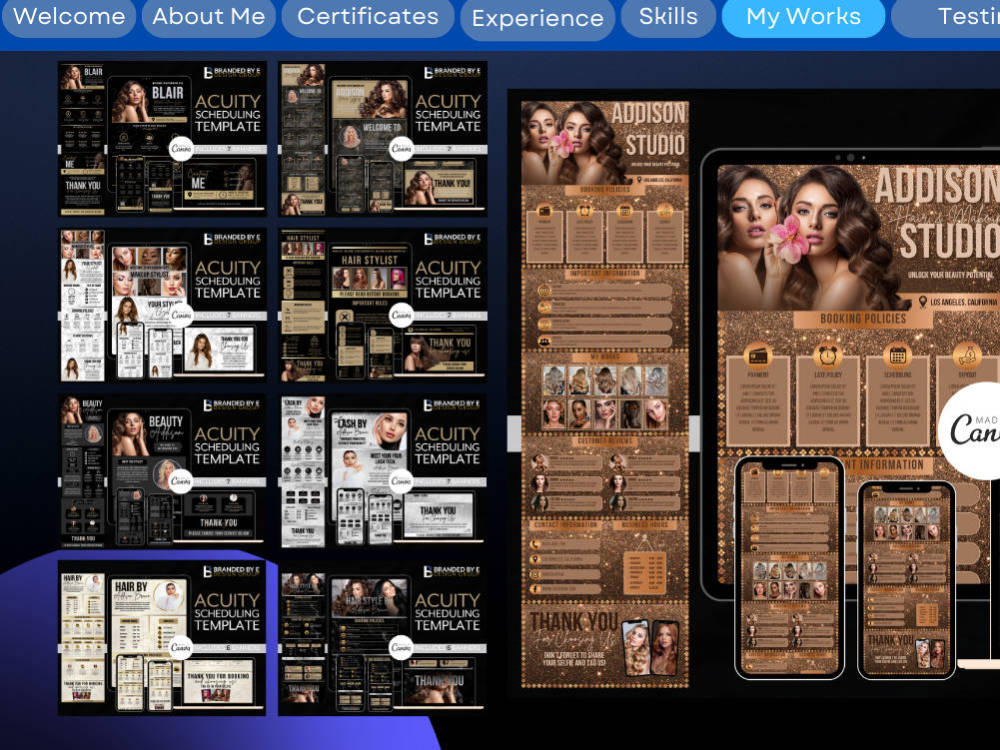Open the Experience tab

[x=538, y=18]
